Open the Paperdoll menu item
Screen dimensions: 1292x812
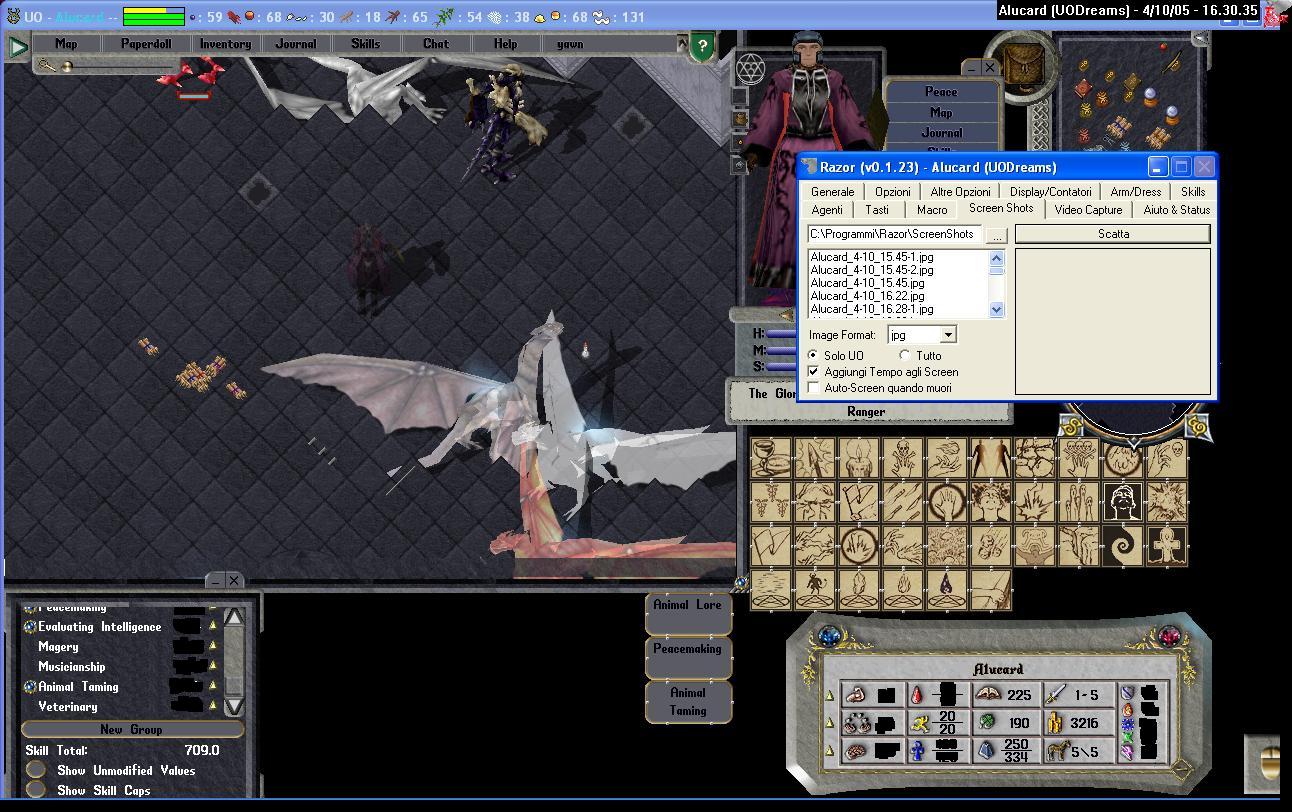[x=146, y=44]
